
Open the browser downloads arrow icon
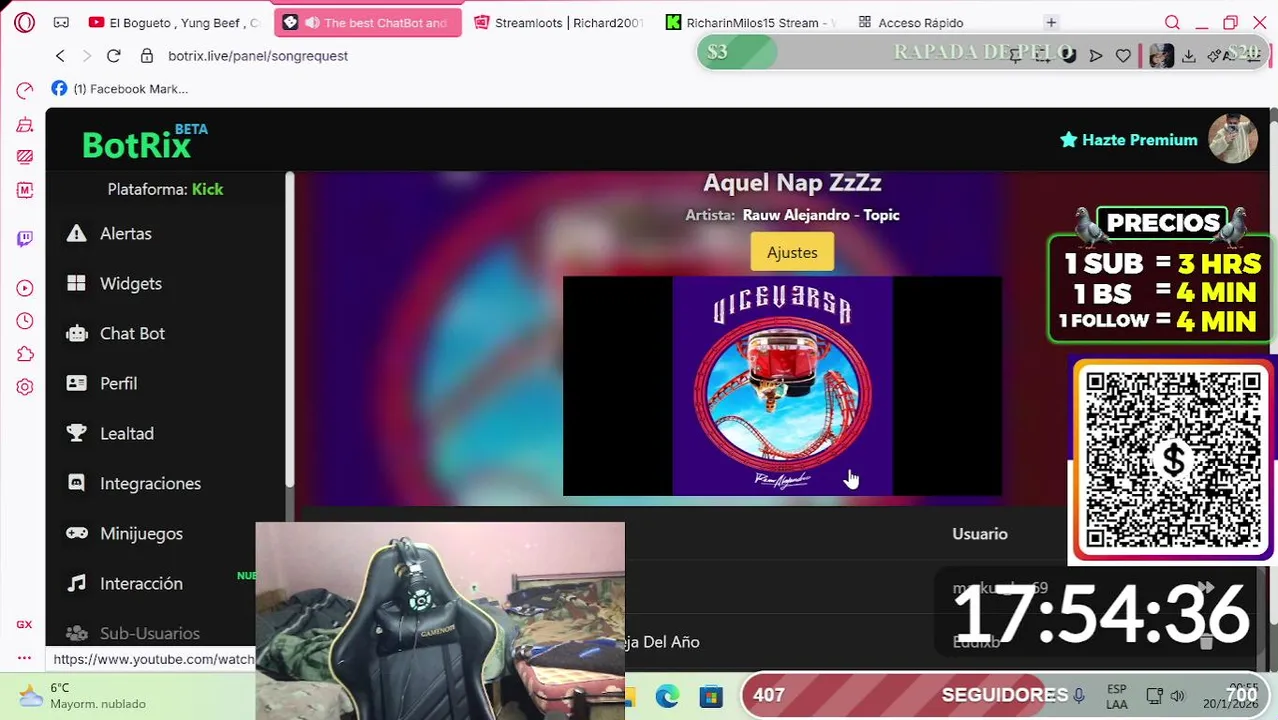click(1189, 56)
